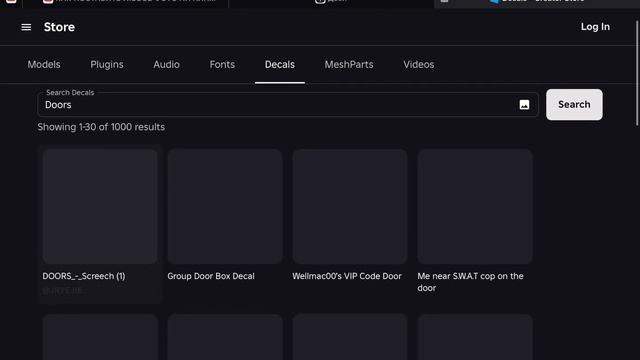Image resolution: width=640 pixels, height=360 pixels.
Task: Select the Decals tab
Action: tap(280, 64)
